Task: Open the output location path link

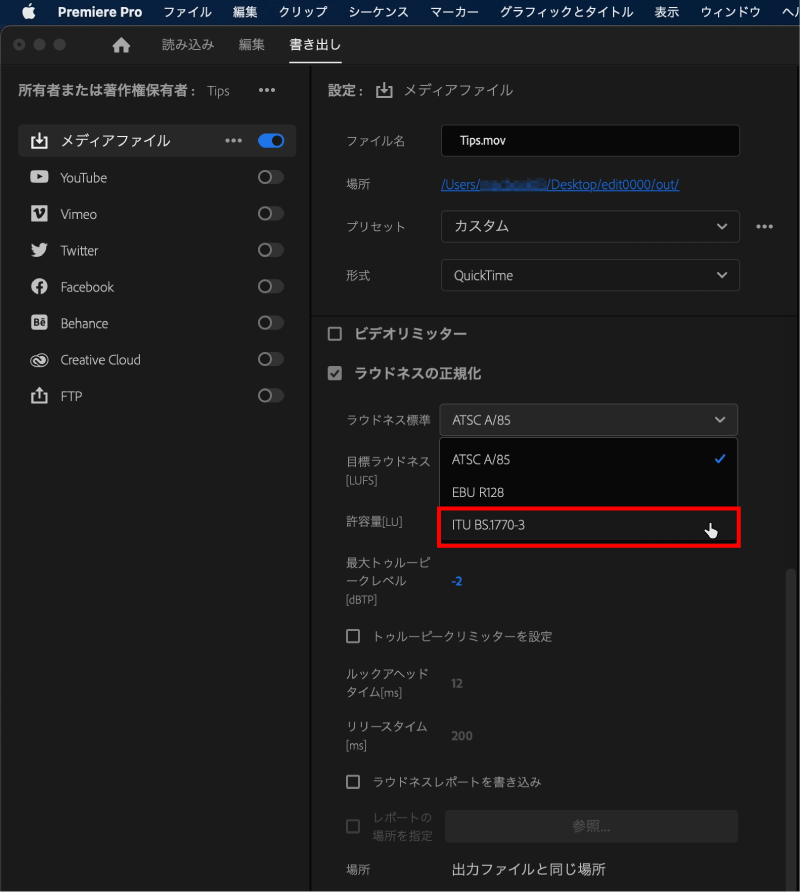Action: pyautogui.click(x=560, y=184)
